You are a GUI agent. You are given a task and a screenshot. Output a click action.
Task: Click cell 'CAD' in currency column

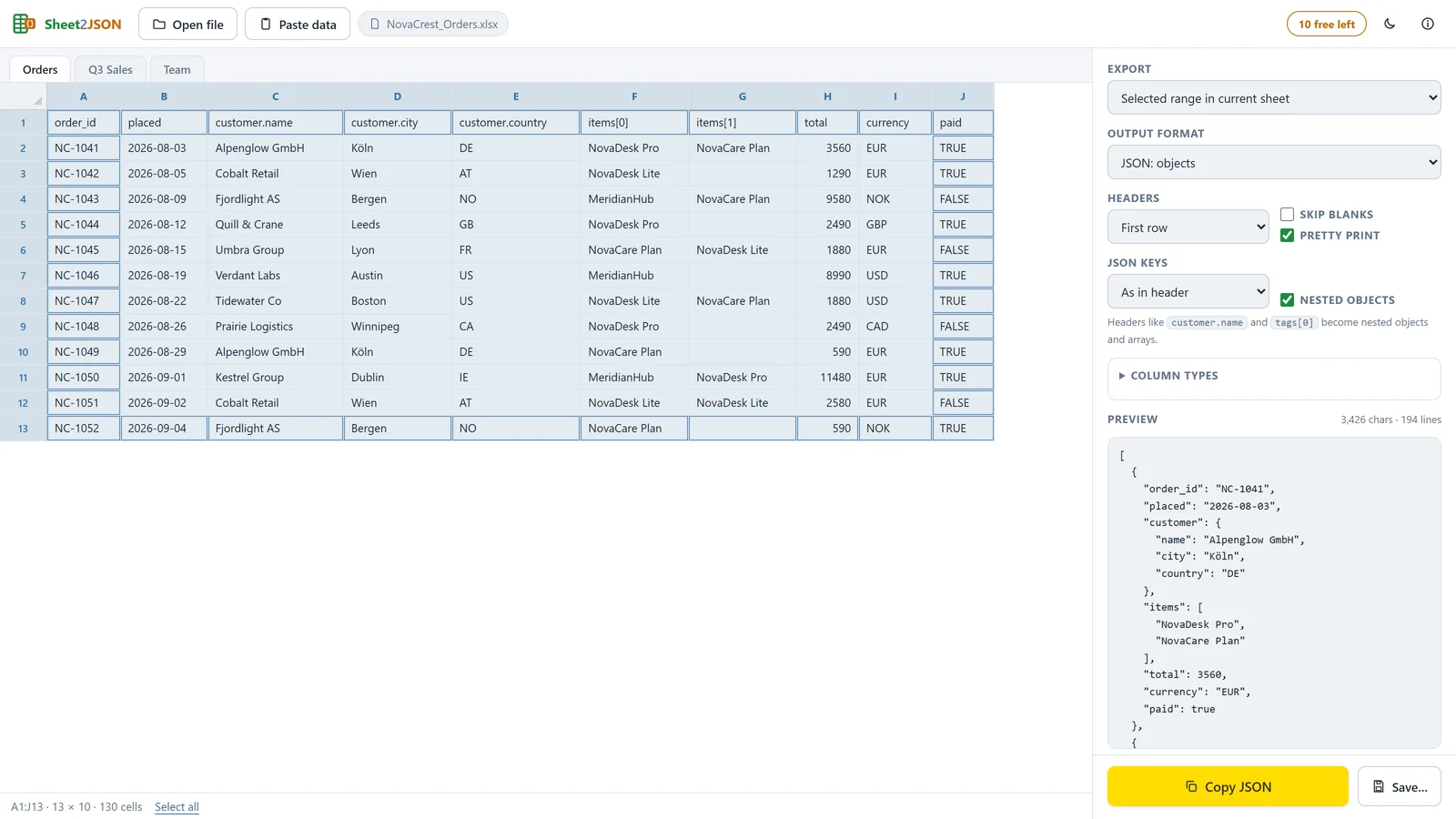[x=895, y=326]
